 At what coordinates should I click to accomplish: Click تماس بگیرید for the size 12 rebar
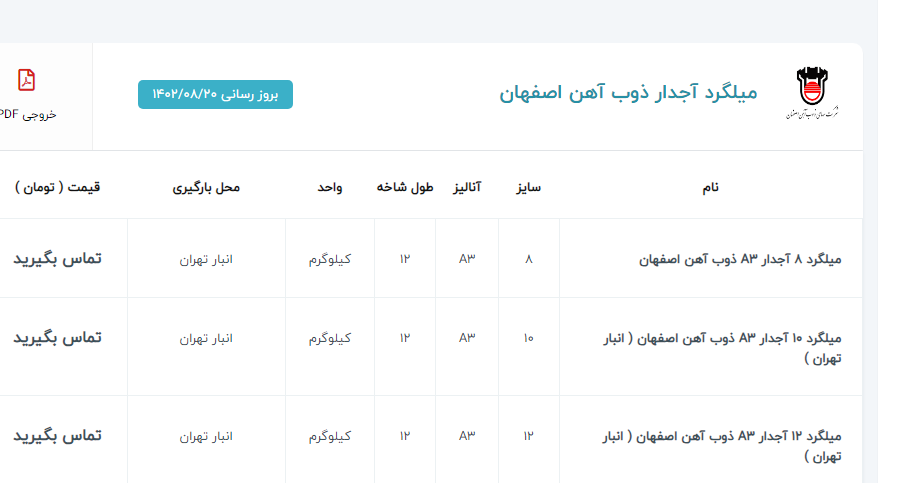coord(57,436)
